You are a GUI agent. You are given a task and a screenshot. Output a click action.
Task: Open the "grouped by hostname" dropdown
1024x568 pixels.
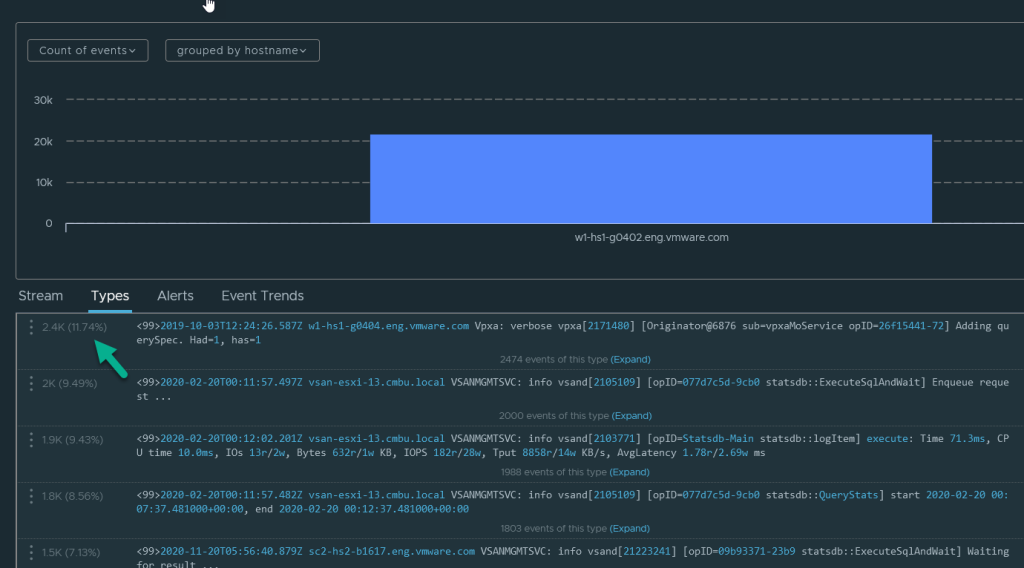242,50
